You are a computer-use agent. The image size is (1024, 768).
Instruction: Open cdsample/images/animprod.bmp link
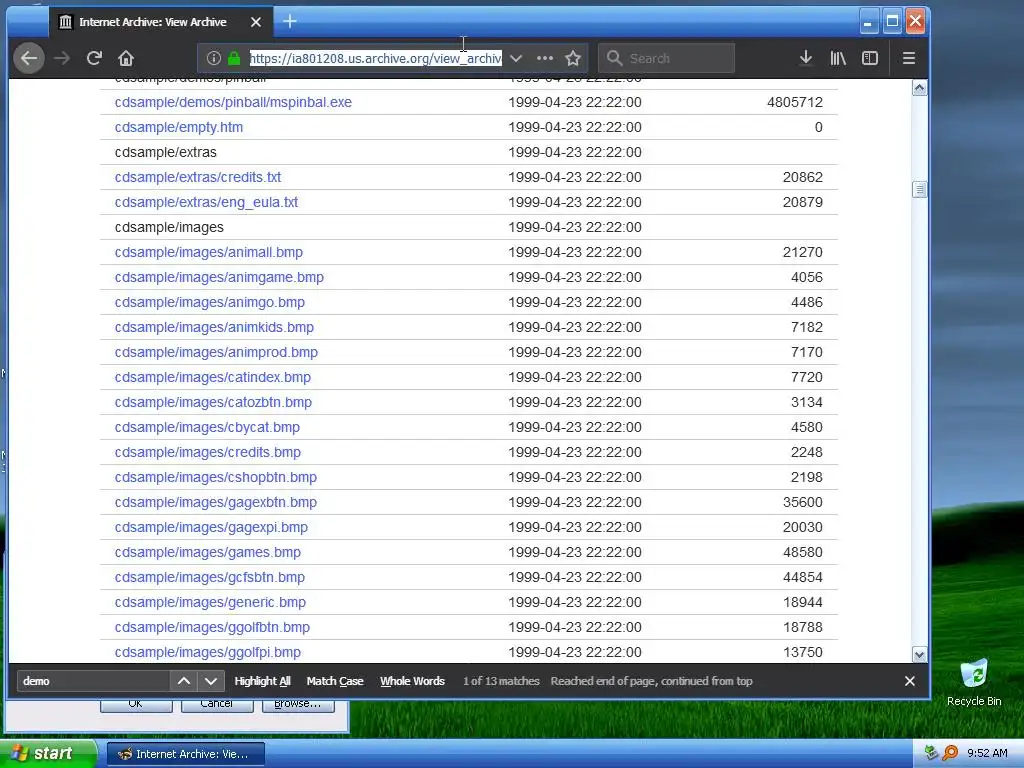tap(216, 352)
